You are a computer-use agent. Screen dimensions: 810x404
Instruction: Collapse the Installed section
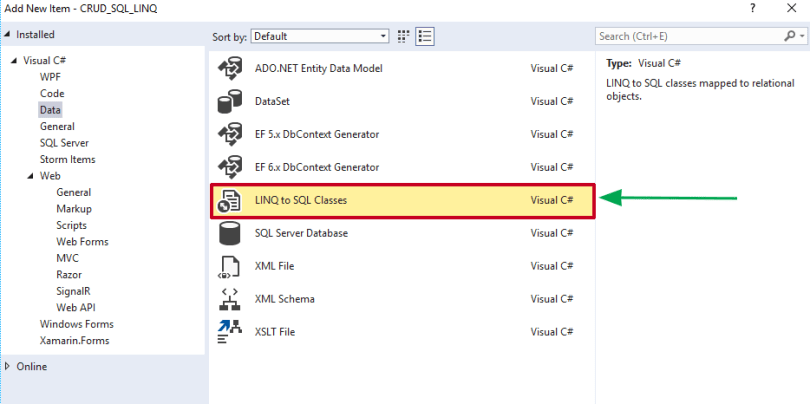pos(7,35)
